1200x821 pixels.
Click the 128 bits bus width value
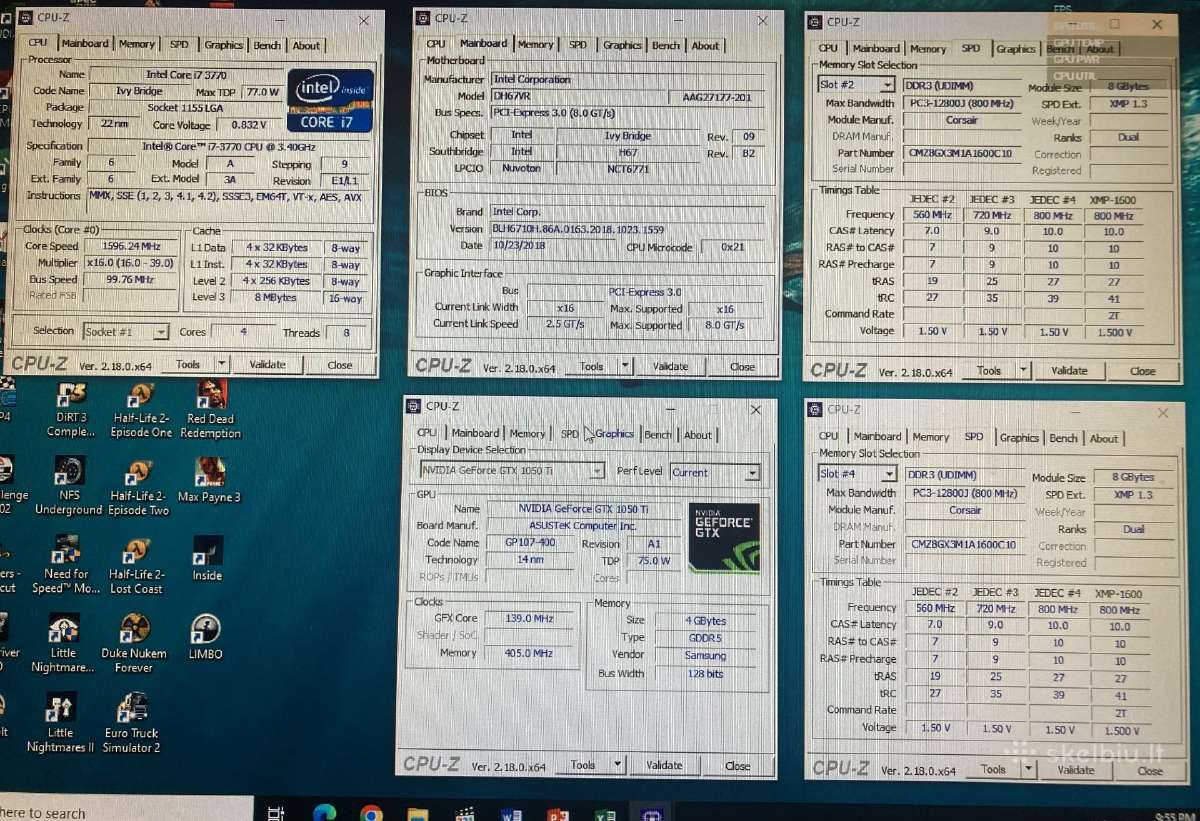pos(704,674)
